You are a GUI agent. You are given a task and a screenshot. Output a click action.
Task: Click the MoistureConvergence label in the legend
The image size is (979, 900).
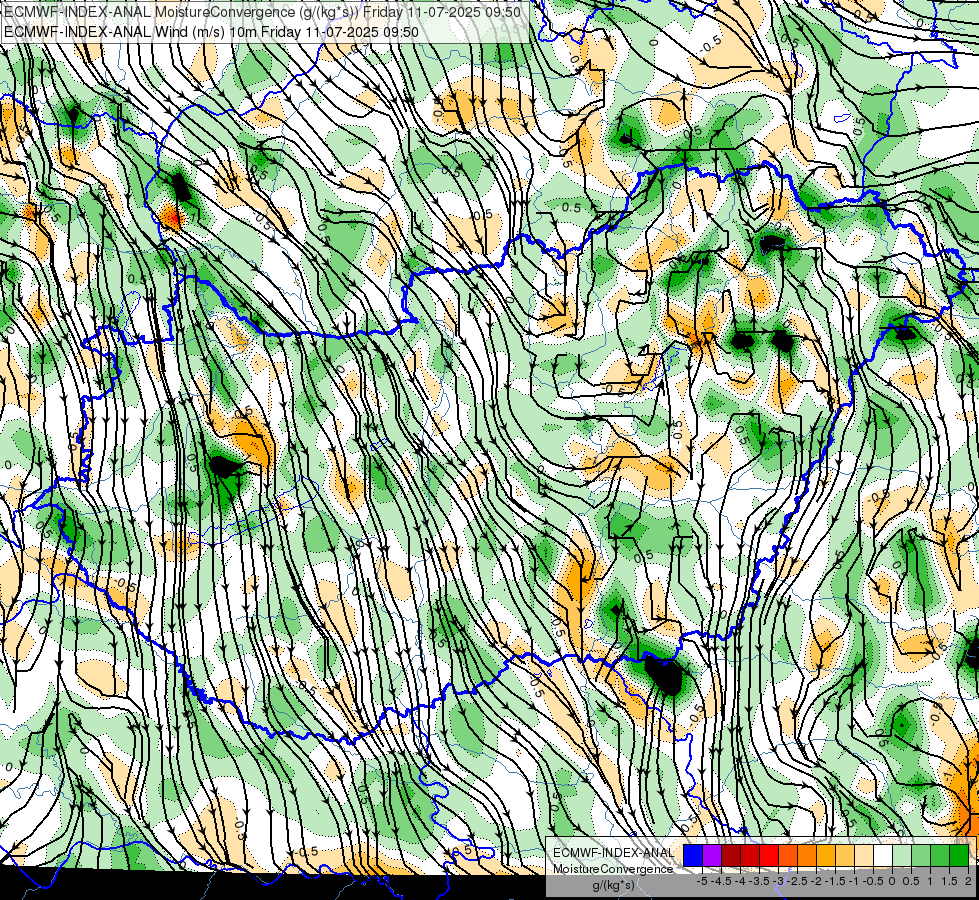[613, 869]
